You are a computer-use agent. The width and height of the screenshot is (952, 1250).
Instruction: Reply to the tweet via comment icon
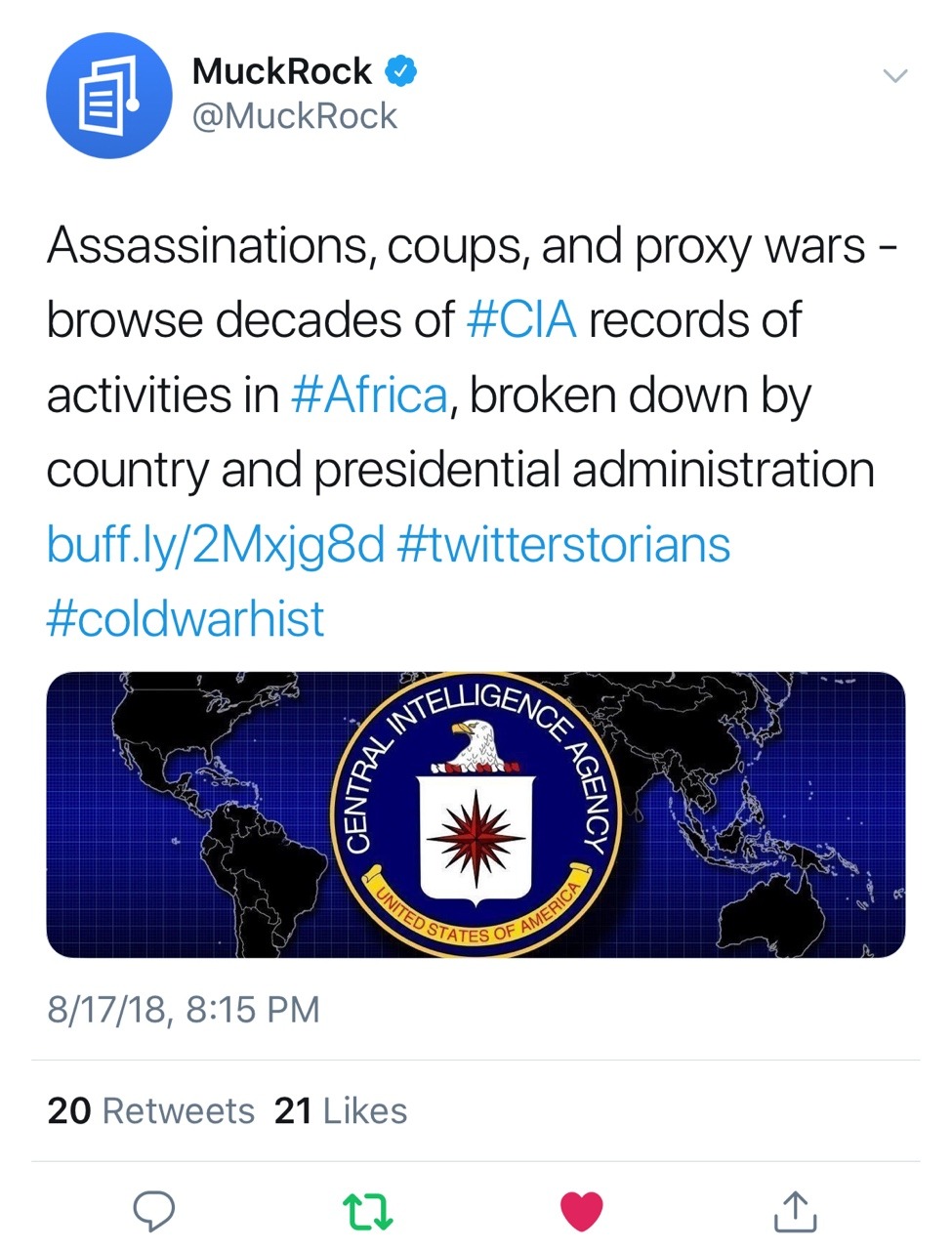pyautogui.click(x=154, y=1212)
